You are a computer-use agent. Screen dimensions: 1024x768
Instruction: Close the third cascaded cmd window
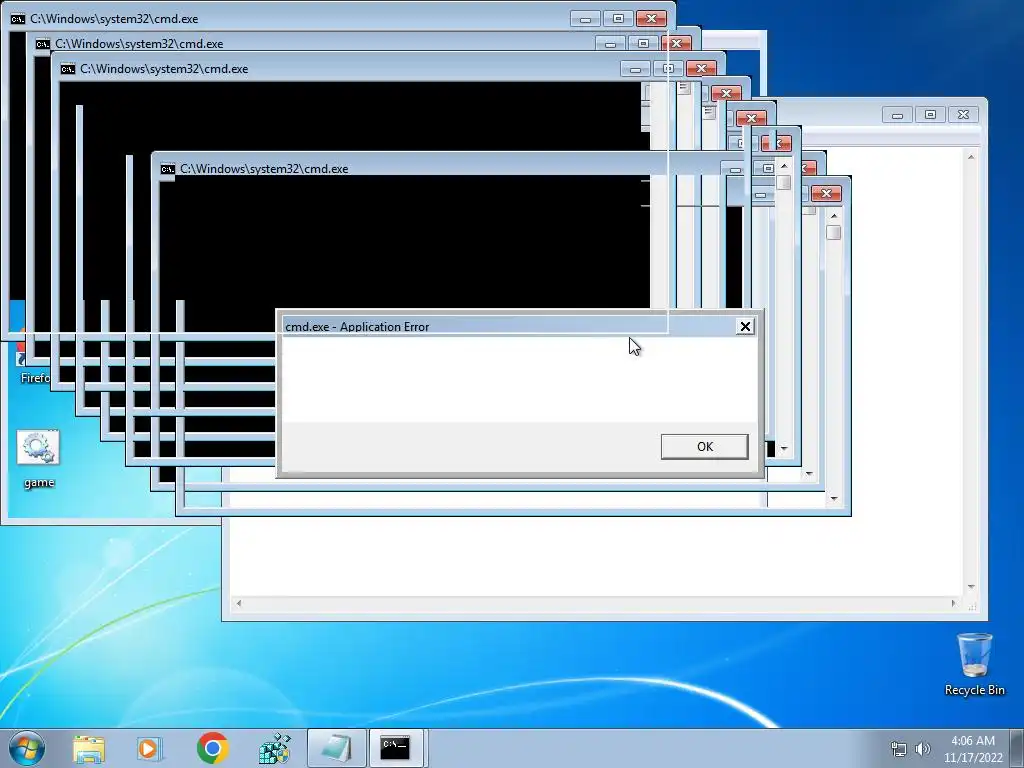[x=701, y=69]
